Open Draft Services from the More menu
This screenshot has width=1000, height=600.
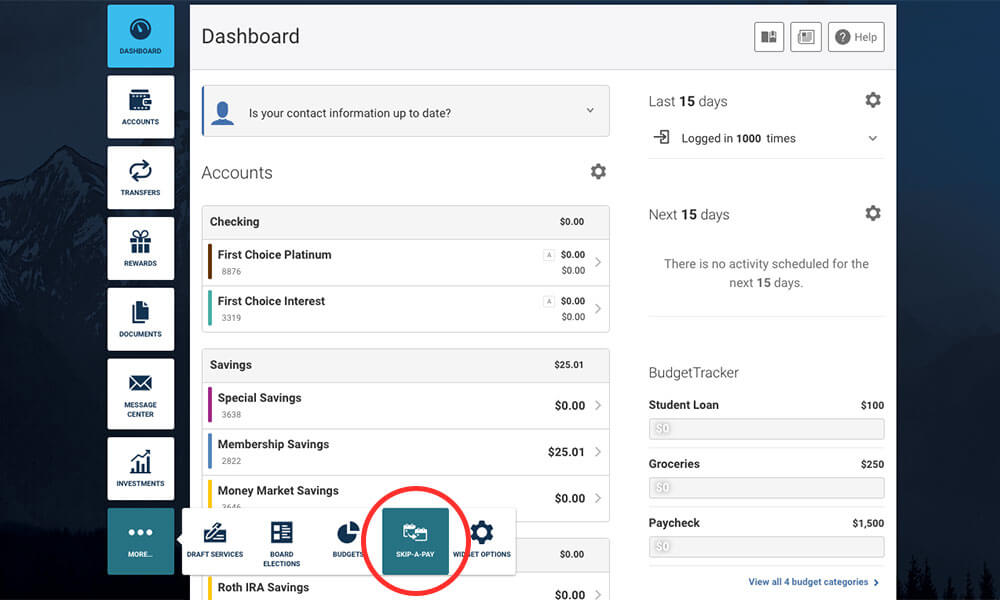coord(215,541)
